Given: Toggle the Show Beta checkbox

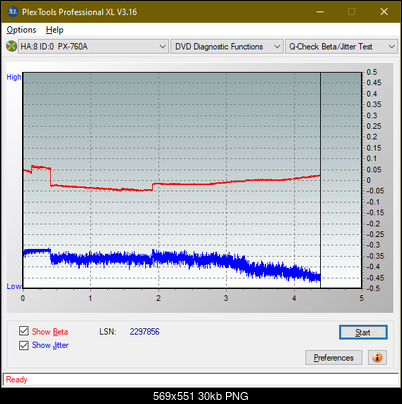Looking at the screenshot, I should [24, 331].
